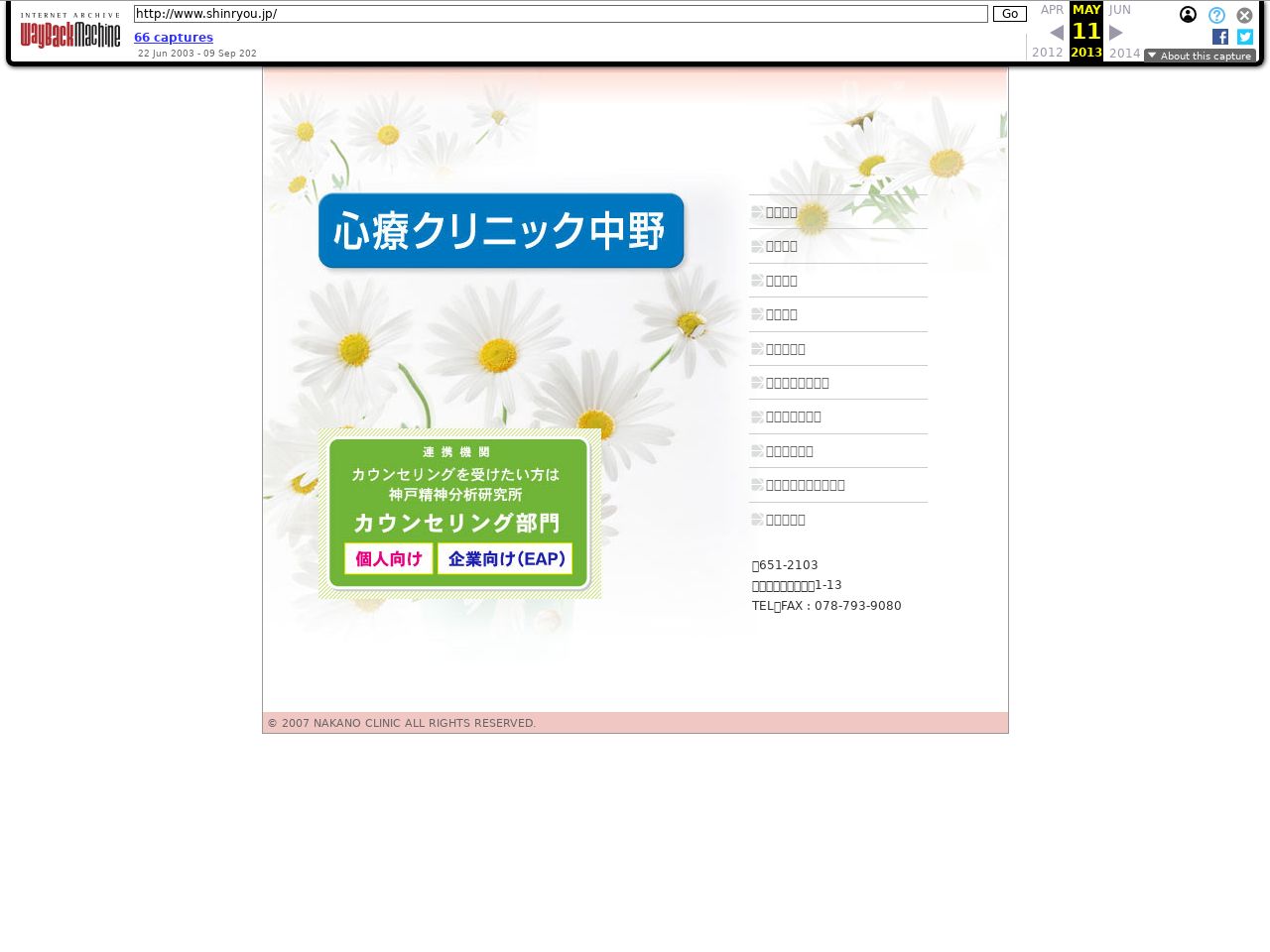Click the 企業向け(EAP) counseling button

click(x=505, y=558)
